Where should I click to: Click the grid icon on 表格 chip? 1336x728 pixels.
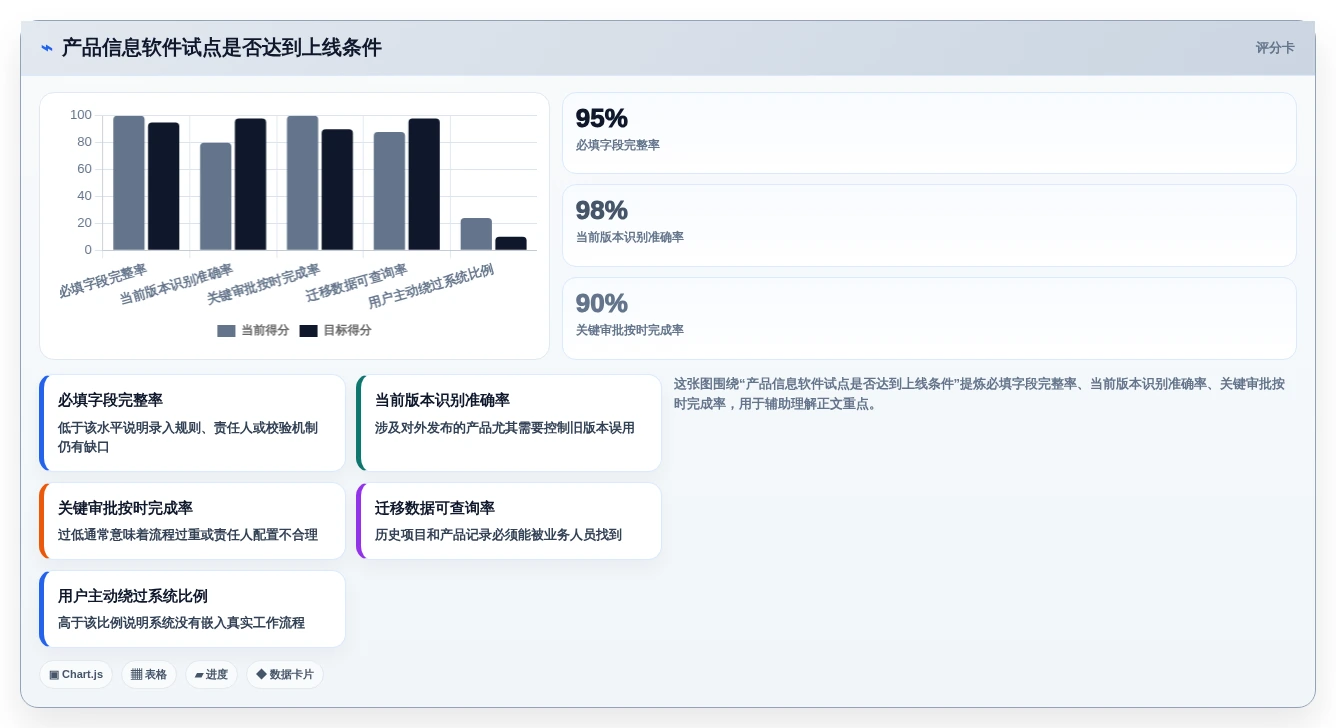(136, 675)
